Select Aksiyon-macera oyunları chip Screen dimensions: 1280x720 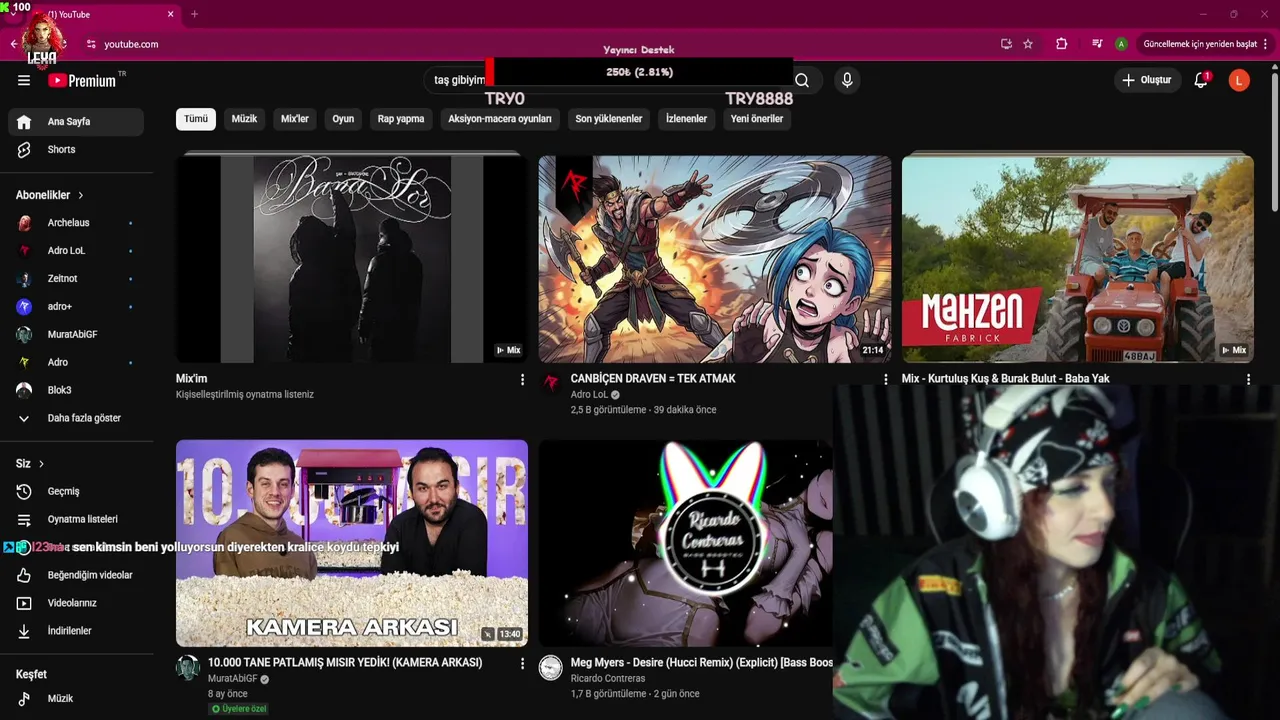pyautogui.click(x=500, y=119)
